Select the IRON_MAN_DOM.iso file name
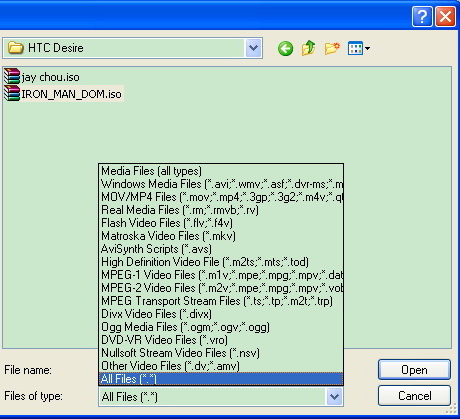This screenshot has height=419, width=460. (x=71, y=94)
